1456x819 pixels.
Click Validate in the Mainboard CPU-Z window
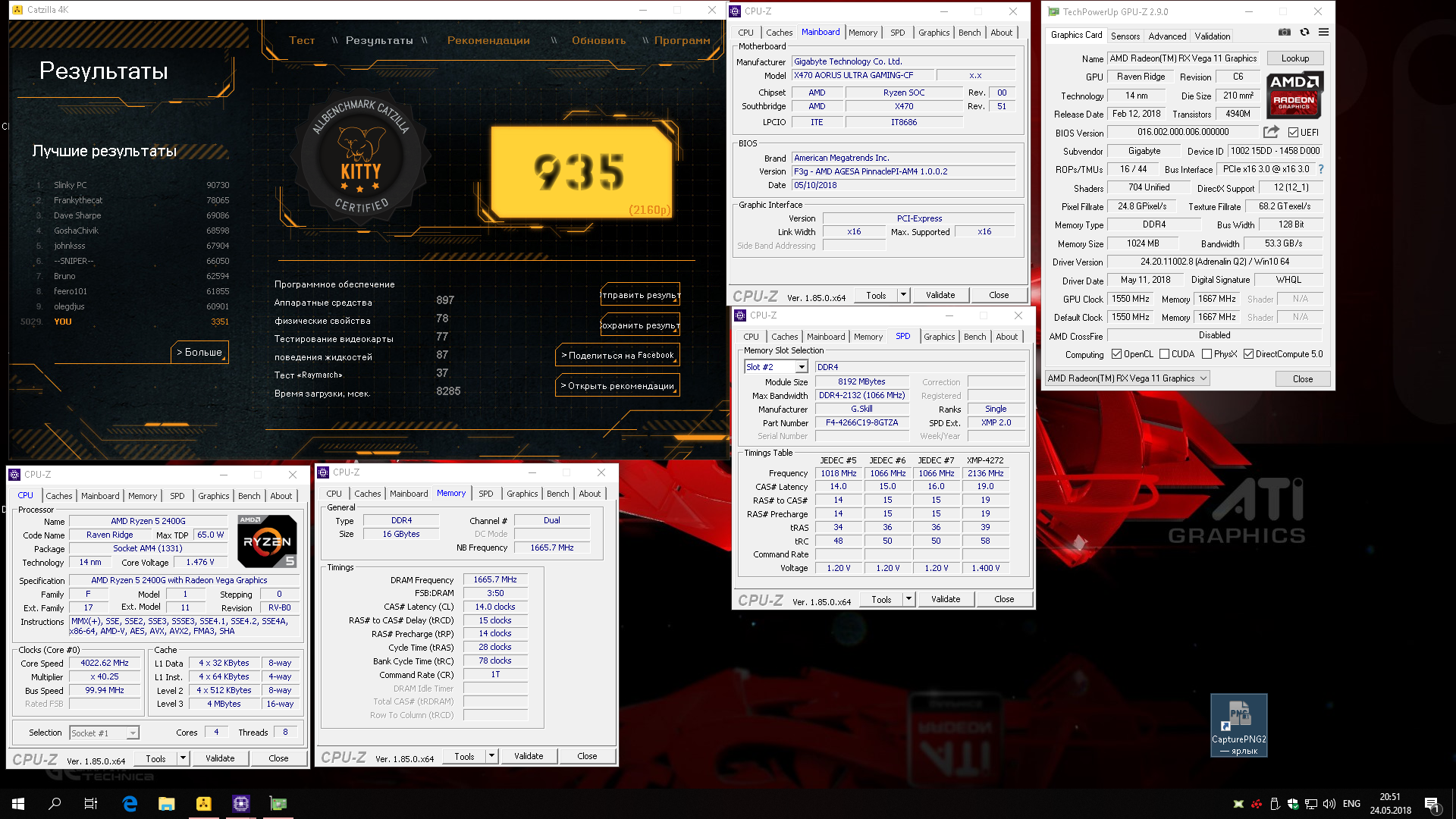pyautogui.click(x=940, y=295)
